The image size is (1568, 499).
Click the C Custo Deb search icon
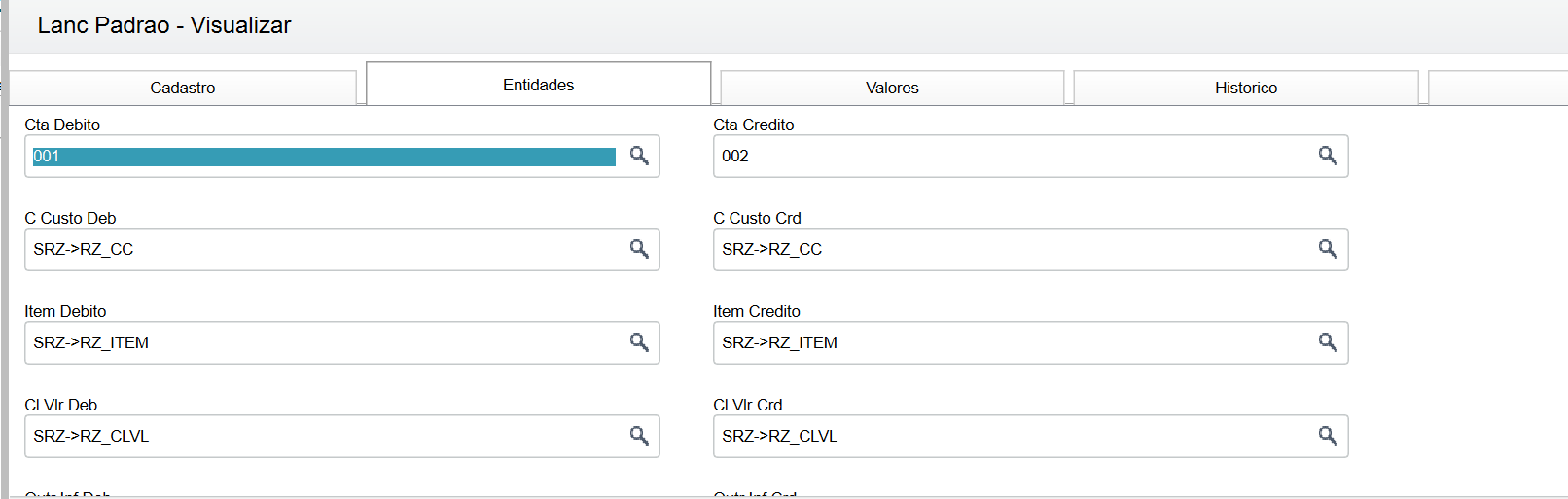point(639,249)
